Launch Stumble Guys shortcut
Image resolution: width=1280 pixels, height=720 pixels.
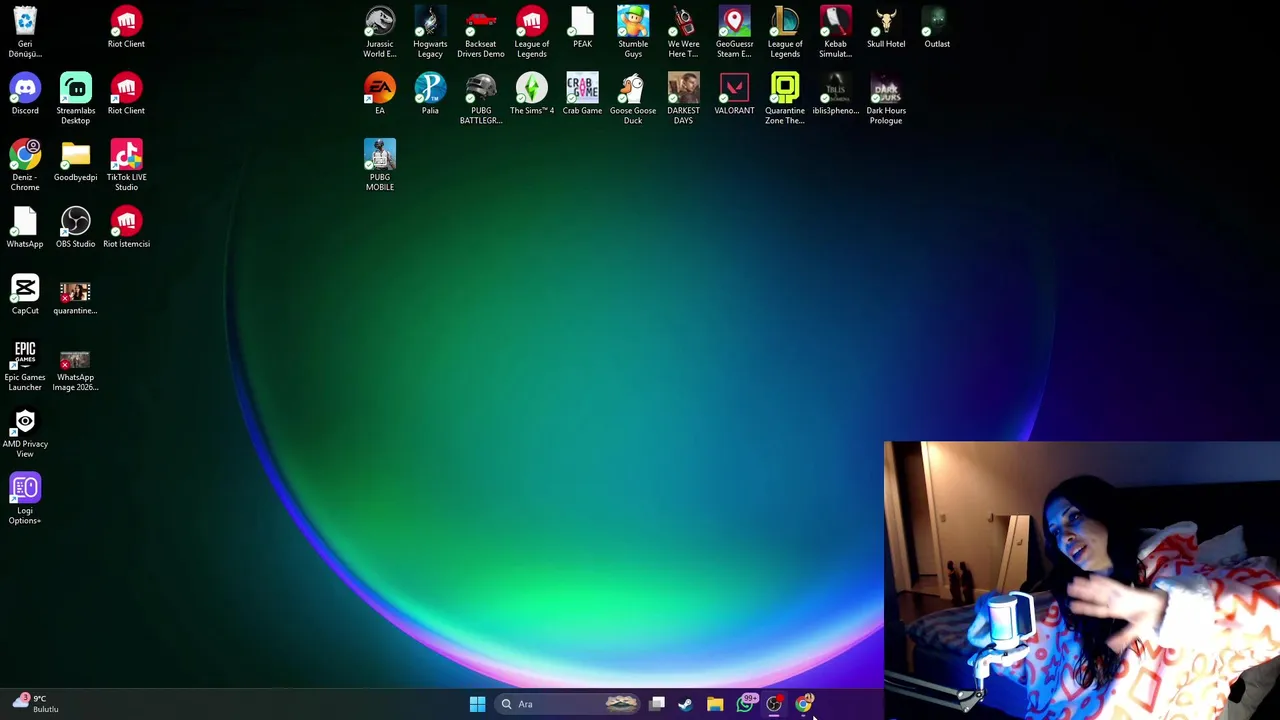click(633, 32)
